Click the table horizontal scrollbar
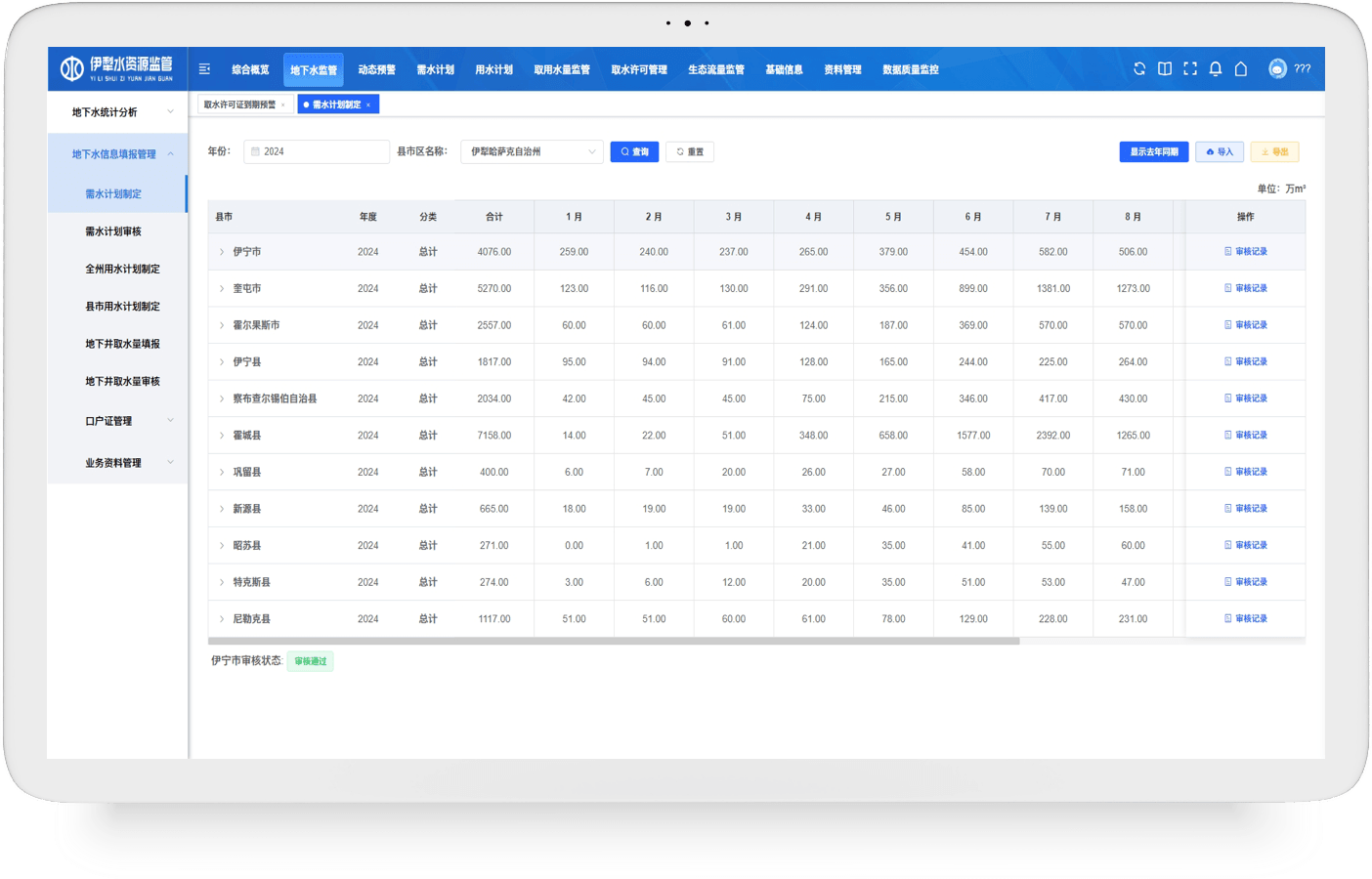 (614, 641)
